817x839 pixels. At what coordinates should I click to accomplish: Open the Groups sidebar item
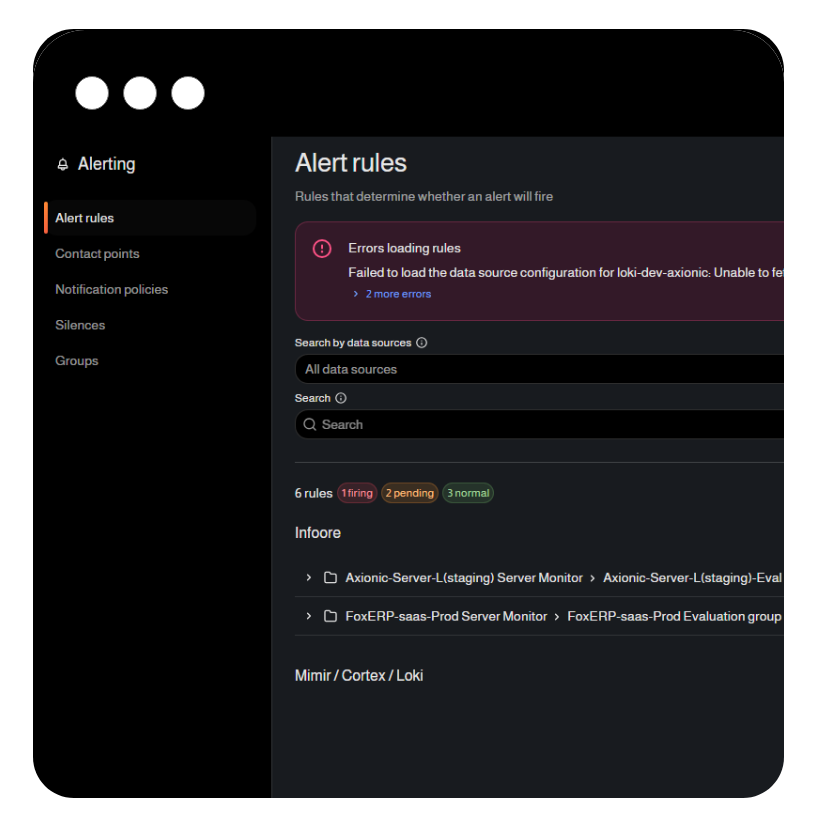(77, 361)
